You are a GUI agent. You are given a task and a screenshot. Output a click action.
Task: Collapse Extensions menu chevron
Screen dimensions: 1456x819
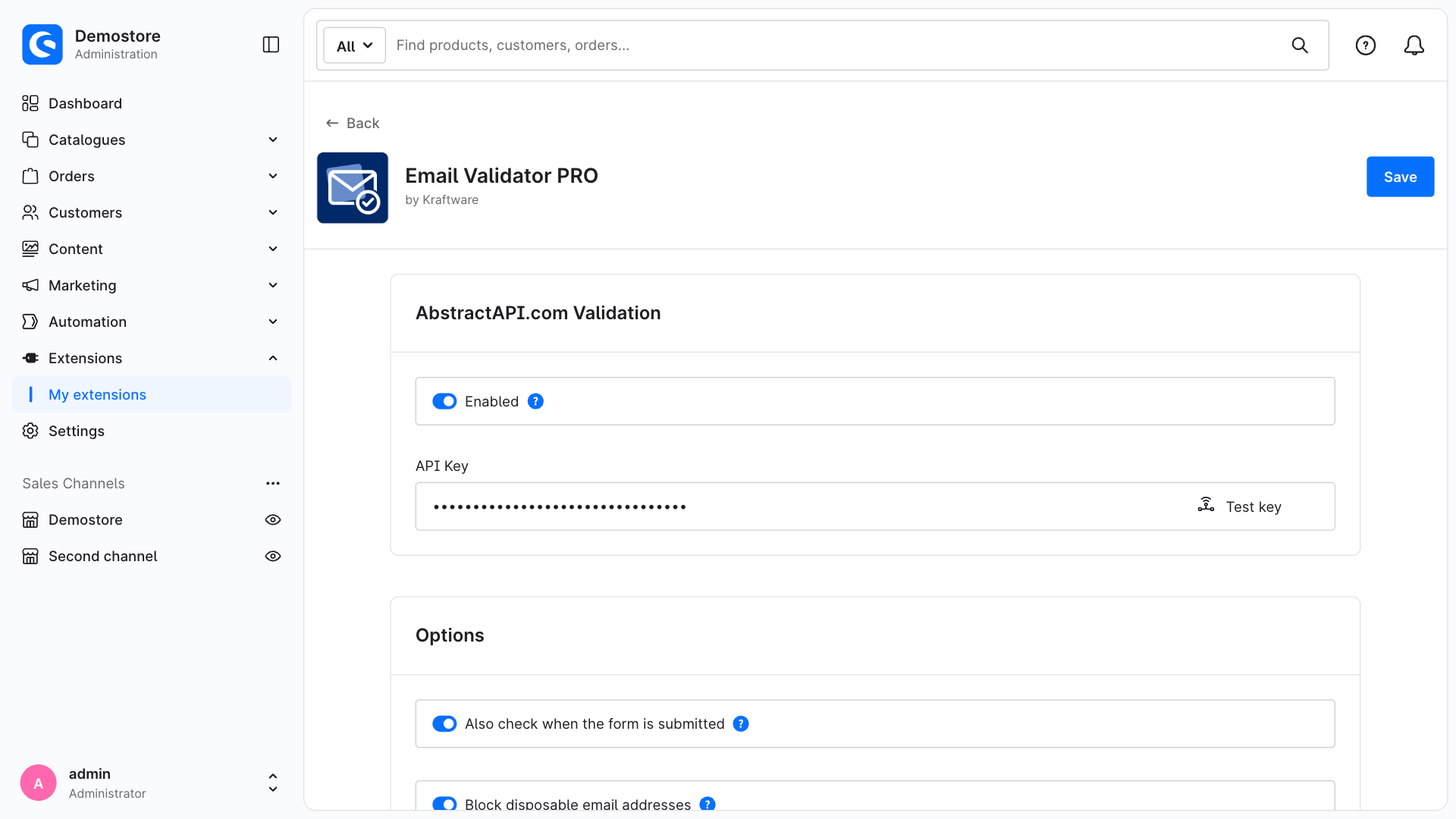273,358
